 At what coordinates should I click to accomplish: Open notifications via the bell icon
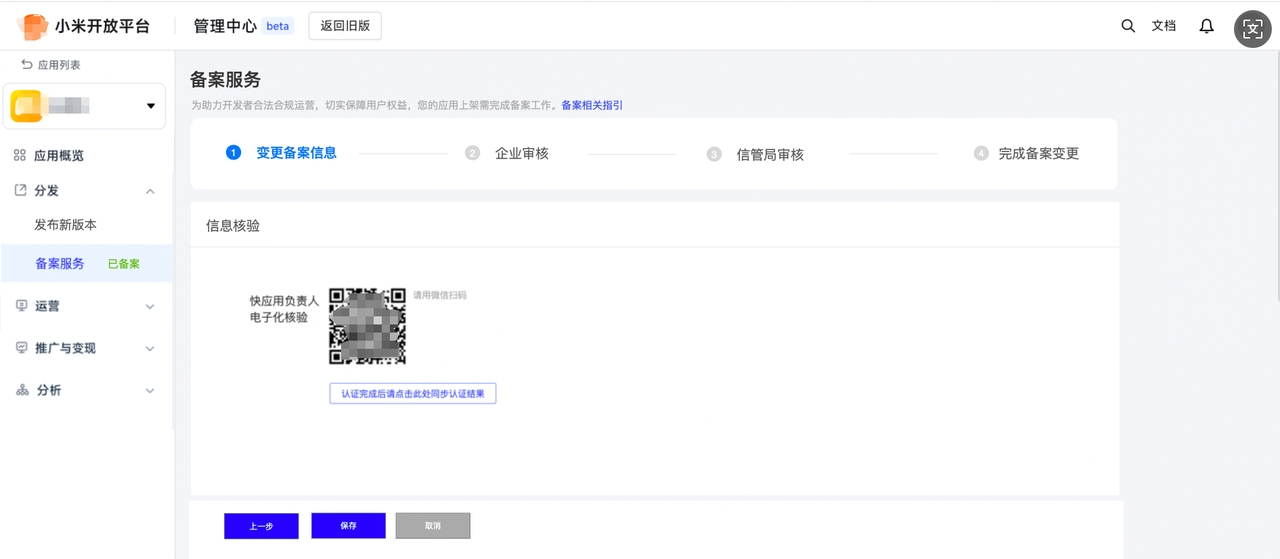pyautogui.click(x=1207, y=26)
